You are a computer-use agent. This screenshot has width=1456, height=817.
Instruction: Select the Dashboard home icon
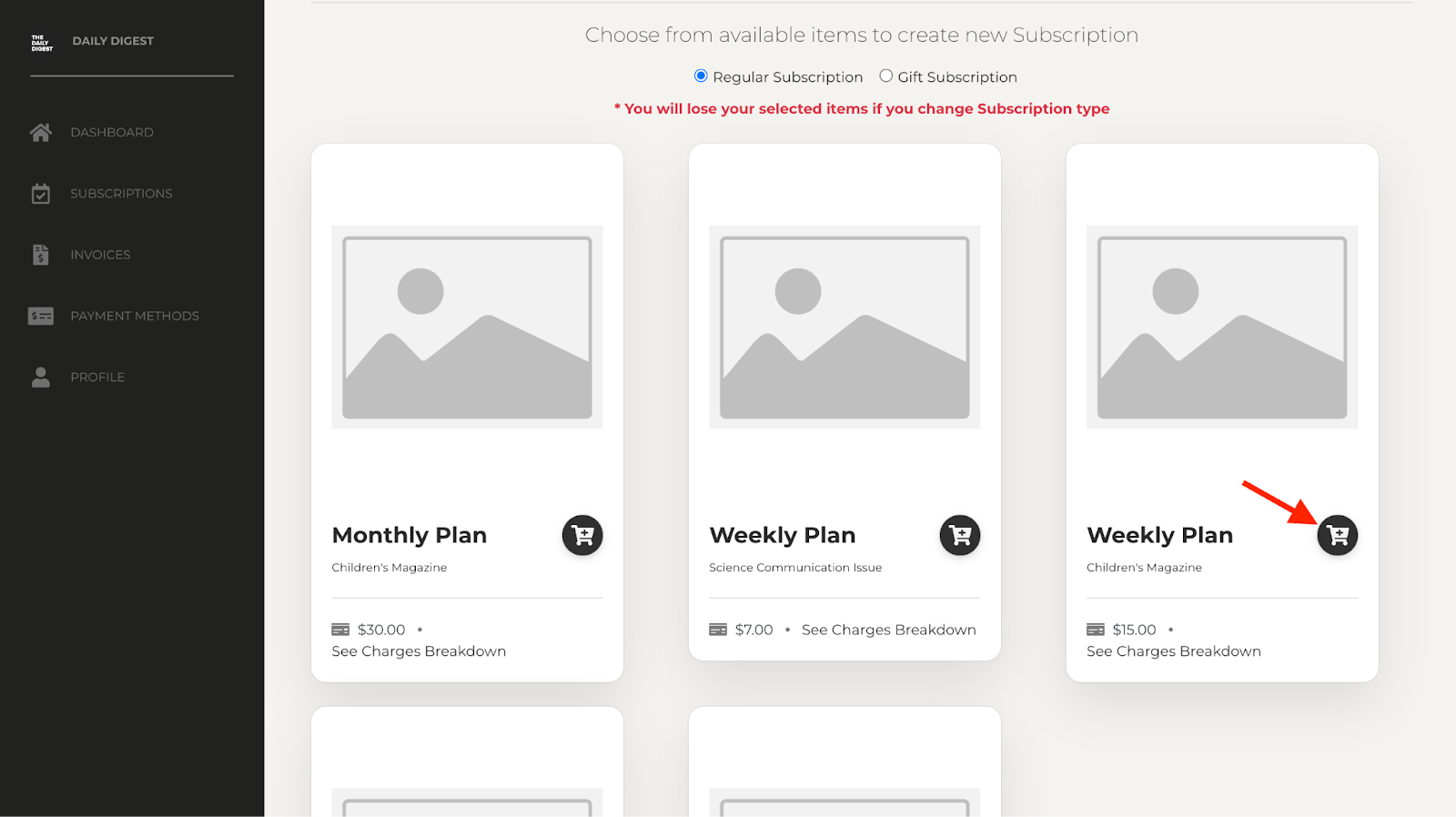[x=40, y=132]
